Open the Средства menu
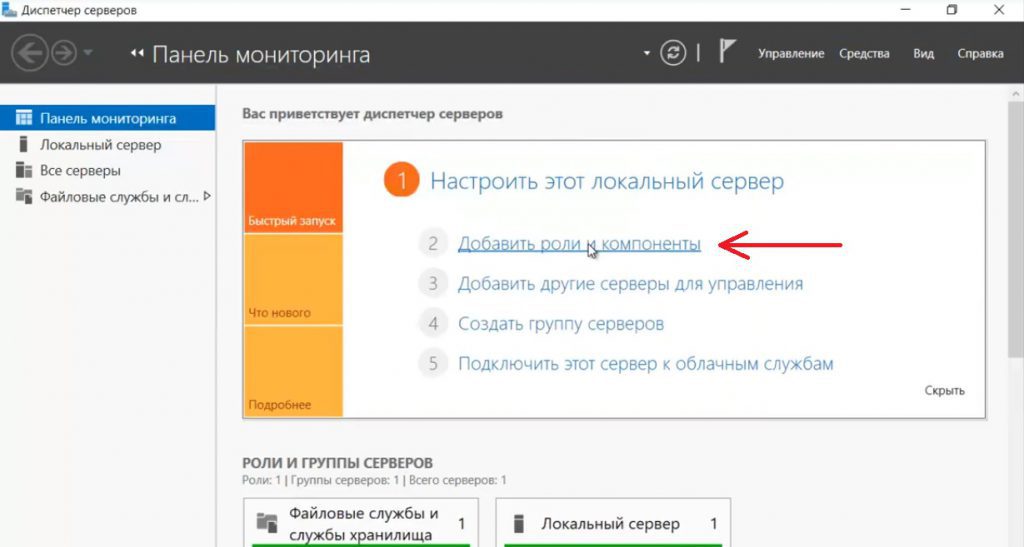This screenshot has width=1024, height=547. [x=864, y=54]
